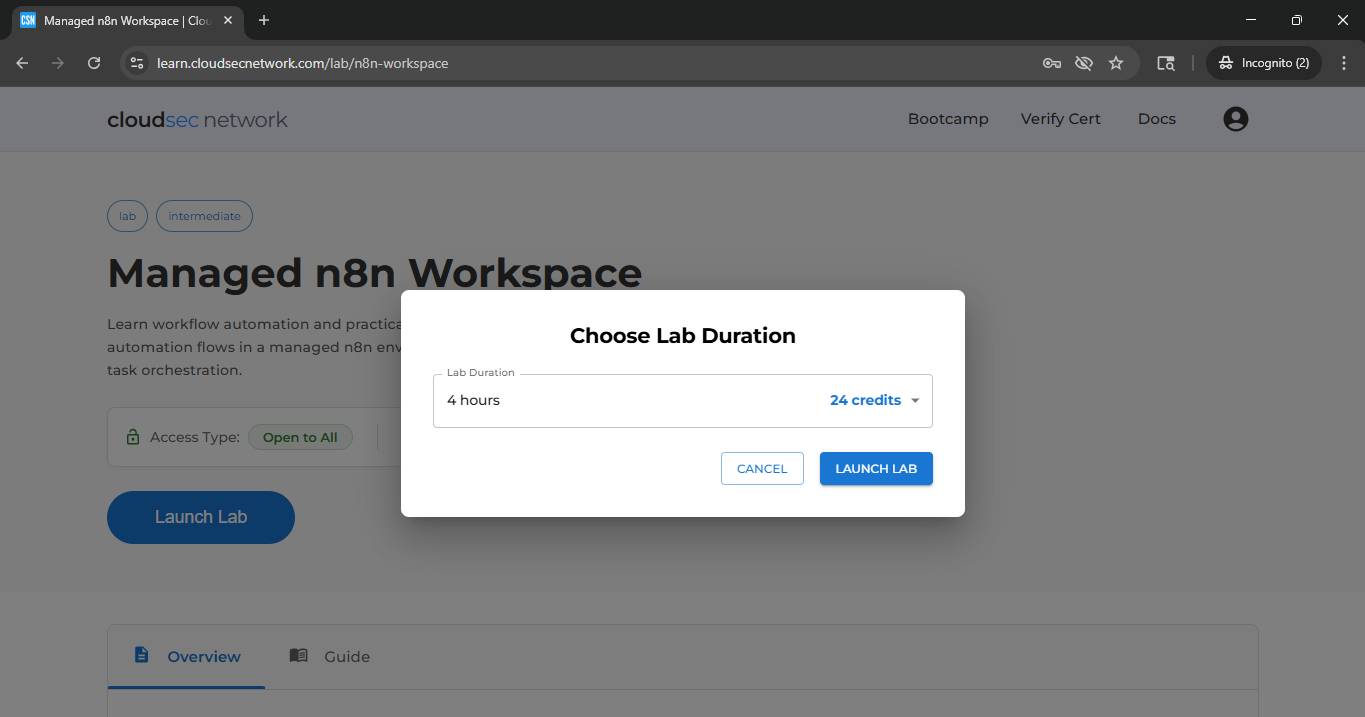Click the CSN favicon on browser tab
Image resolution: width=1365 pixels, height=717 pixels.
coord(28,20)
